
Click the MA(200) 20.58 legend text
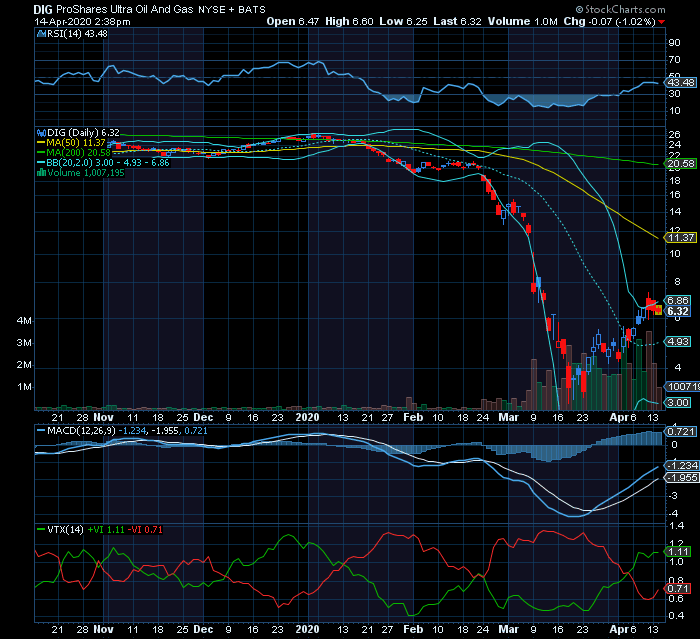pyautogui.click(x=79, y=153)
